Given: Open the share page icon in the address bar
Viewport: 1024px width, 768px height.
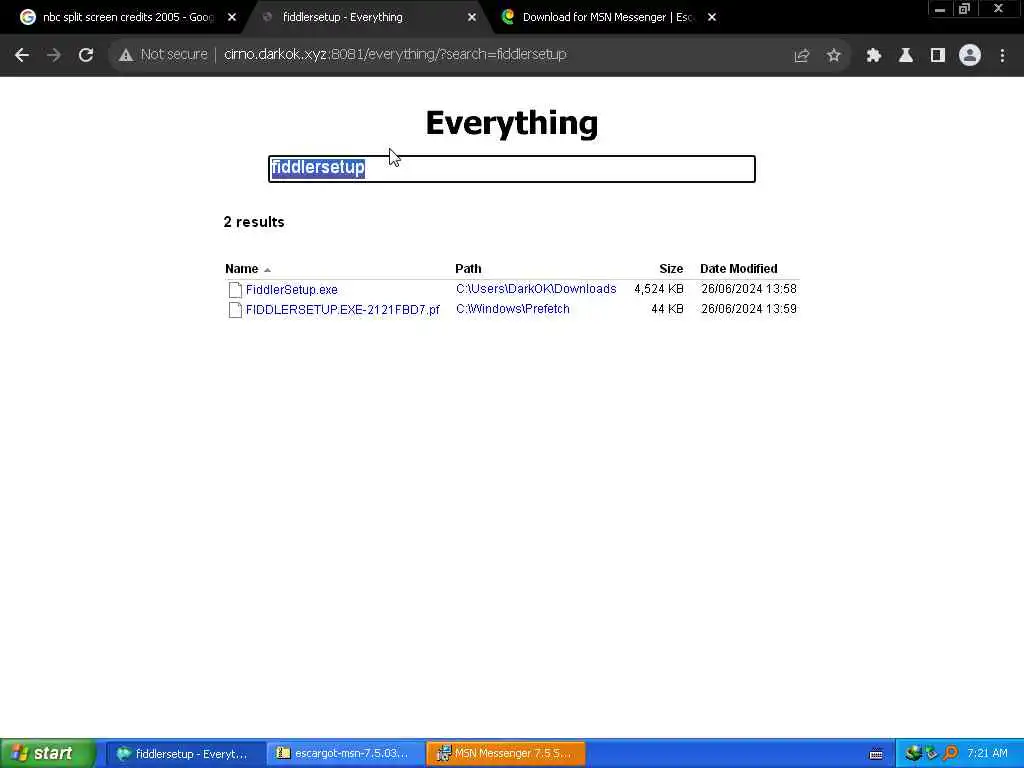Looking at the screenshot, I should (x=801, y=56).
